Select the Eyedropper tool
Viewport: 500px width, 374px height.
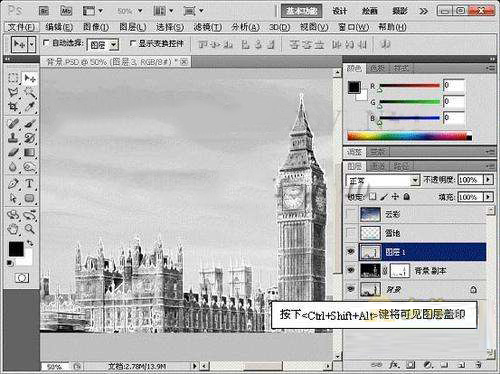[x=30, y=107]
